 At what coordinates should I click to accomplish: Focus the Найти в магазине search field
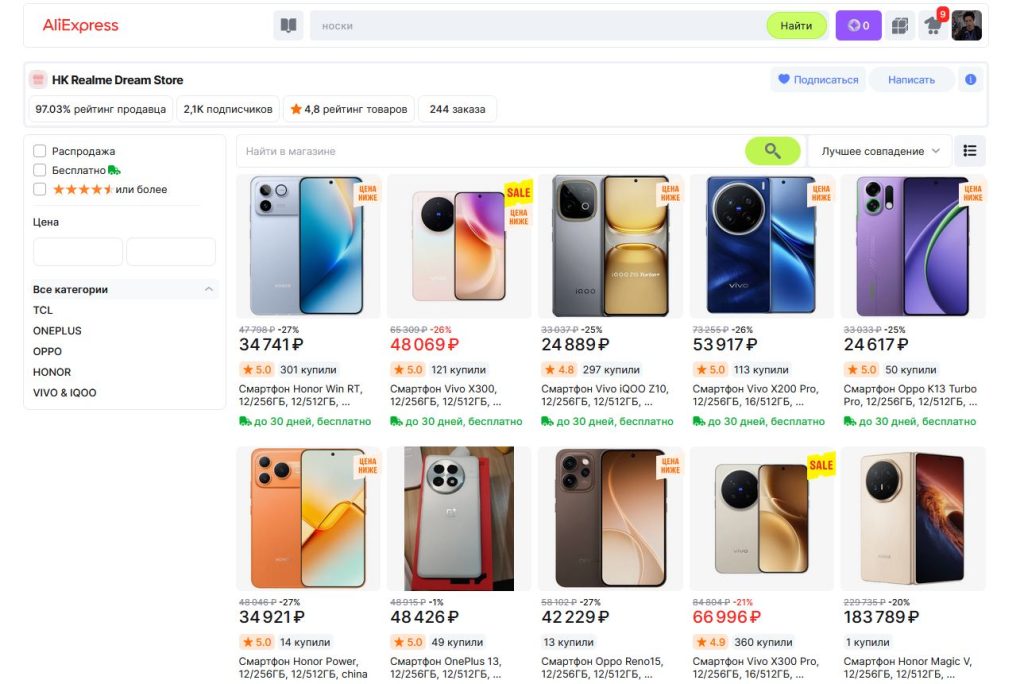pyautogui.click(x=490, y=151)
